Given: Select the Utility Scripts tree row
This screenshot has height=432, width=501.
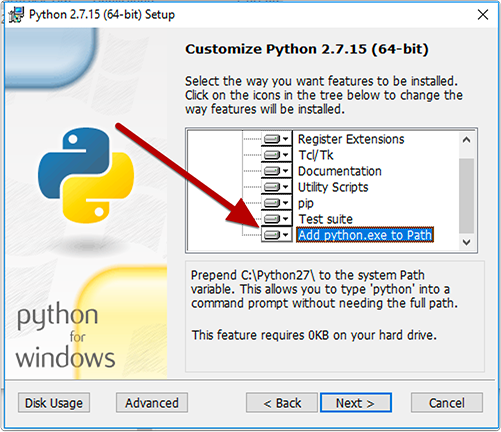Looking at the screenshot, I should (x=333, y=187).
